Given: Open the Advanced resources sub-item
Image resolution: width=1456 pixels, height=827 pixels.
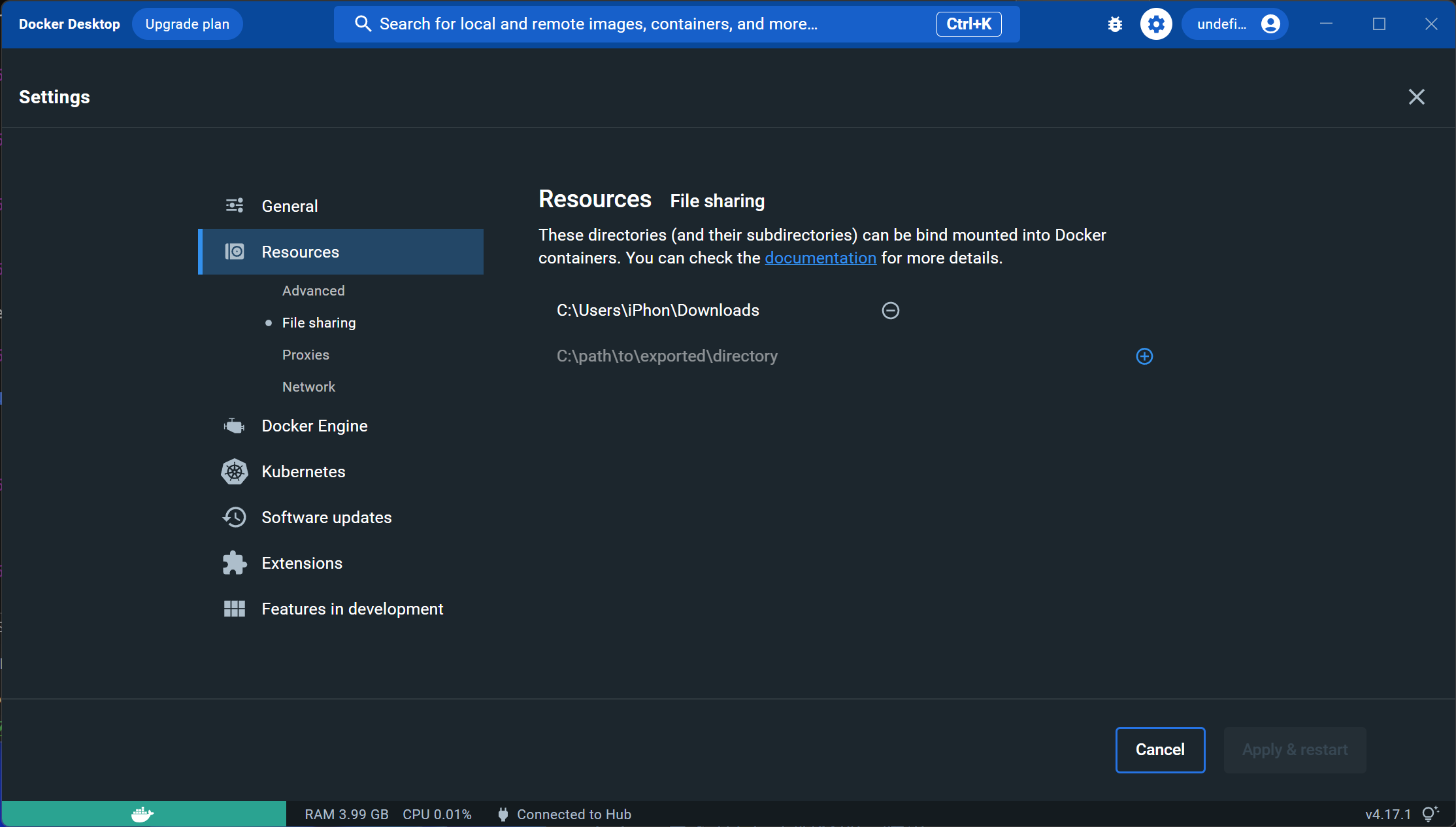Looking at the screenshot, I should pos(313,290).
